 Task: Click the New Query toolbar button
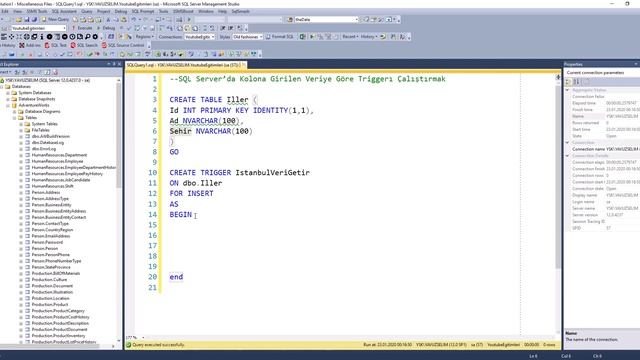[x=56, y=20]
